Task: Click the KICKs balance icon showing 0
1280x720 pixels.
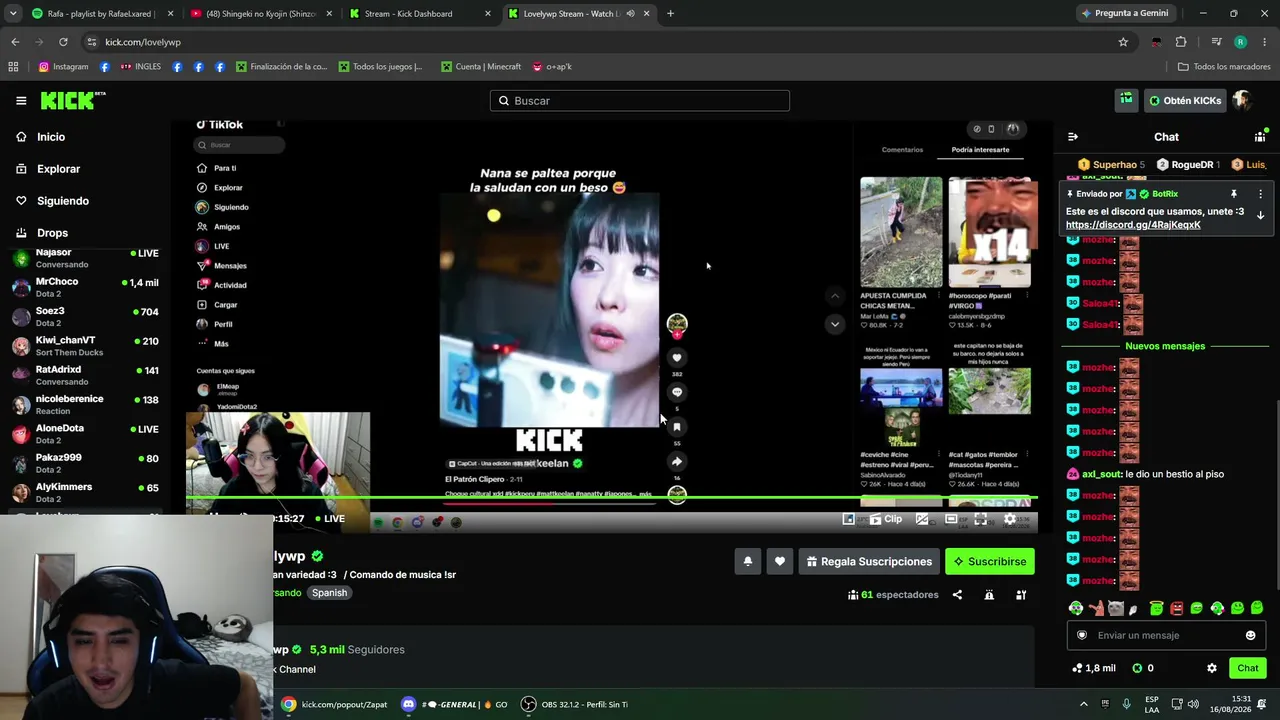Action: [x=1137, y=668]
